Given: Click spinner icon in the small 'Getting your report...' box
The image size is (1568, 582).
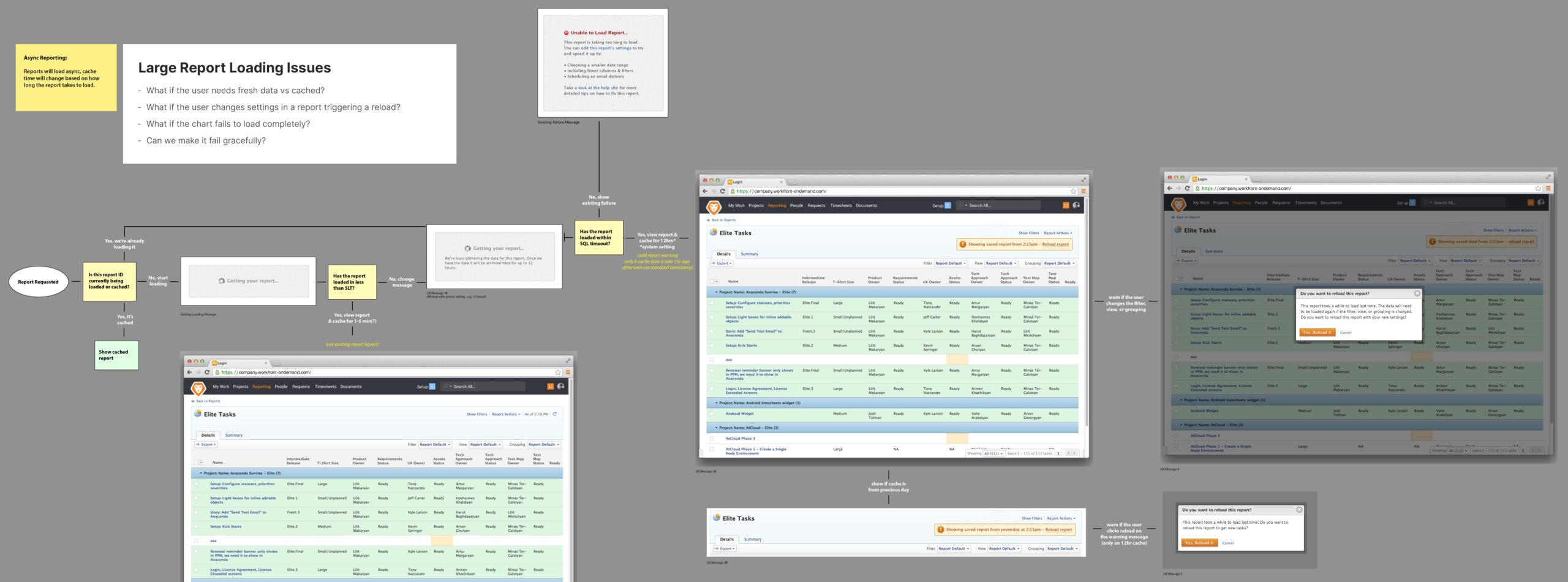Looking at the screenshot, I should coord(222,281).
